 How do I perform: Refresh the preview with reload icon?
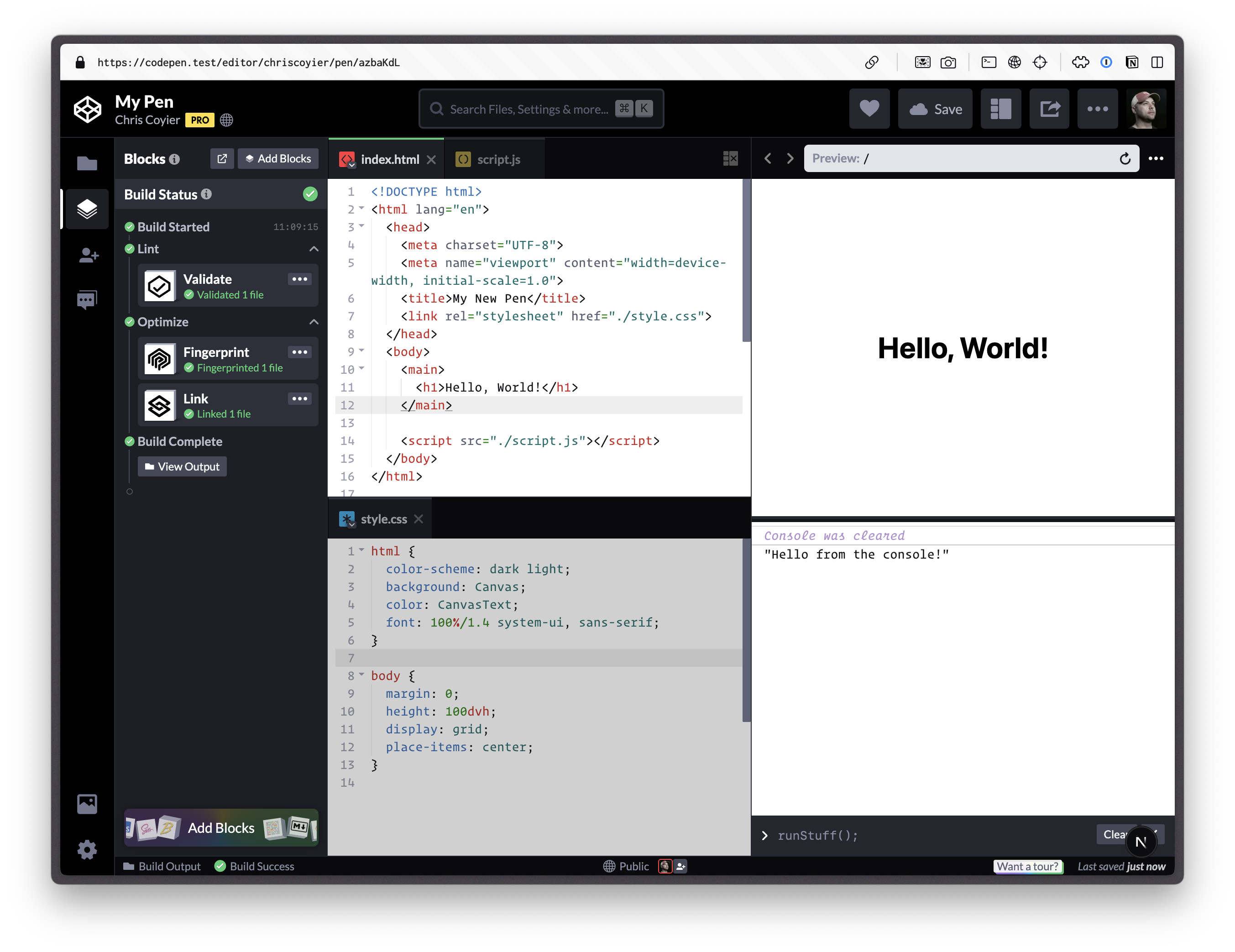coord(1125,159)
